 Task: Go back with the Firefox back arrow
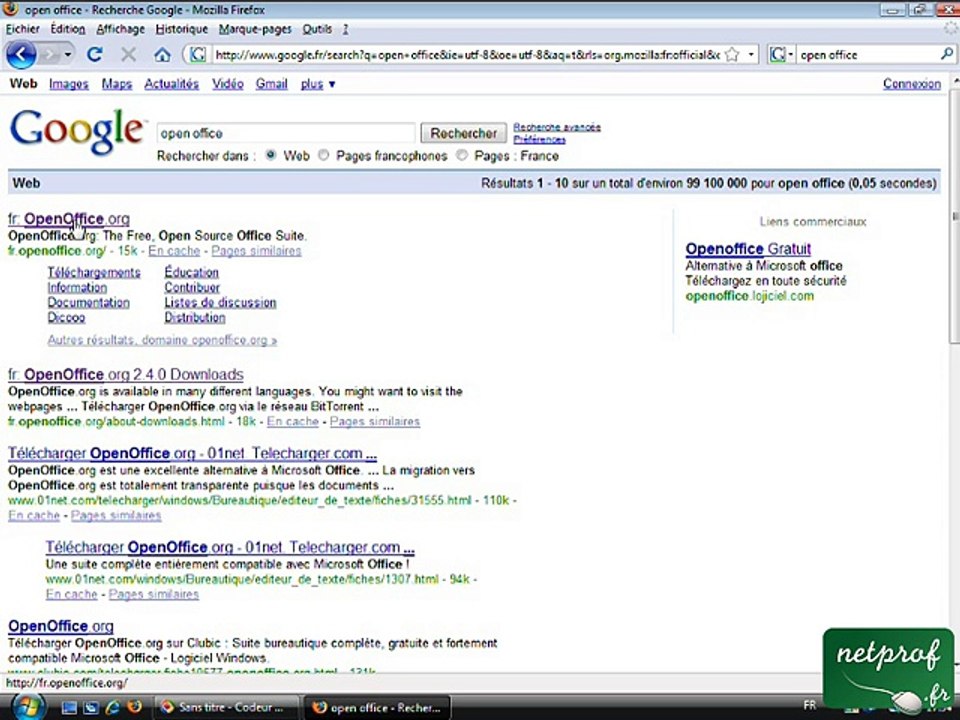21,55
